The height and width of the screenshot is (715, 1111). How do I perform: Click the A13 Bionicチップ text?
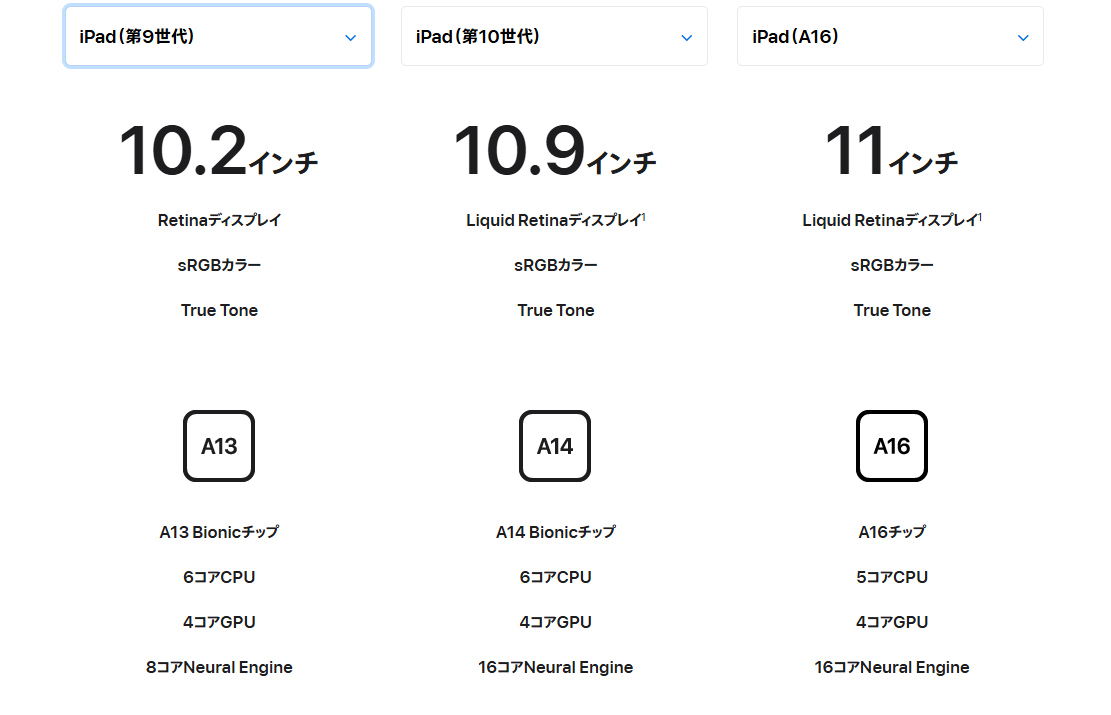point(219,532)
